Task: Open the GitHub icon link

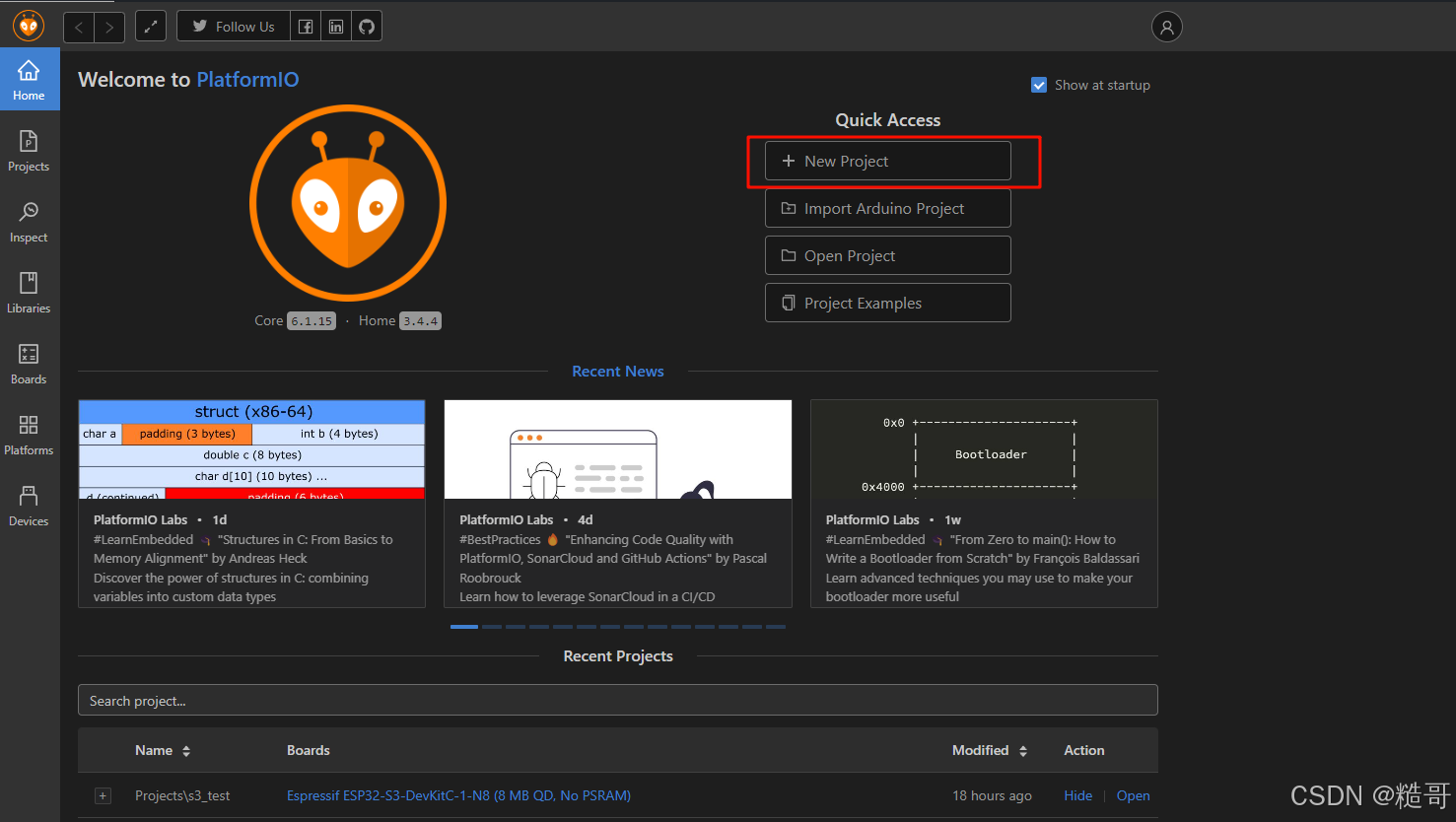Action: [367, 27]
